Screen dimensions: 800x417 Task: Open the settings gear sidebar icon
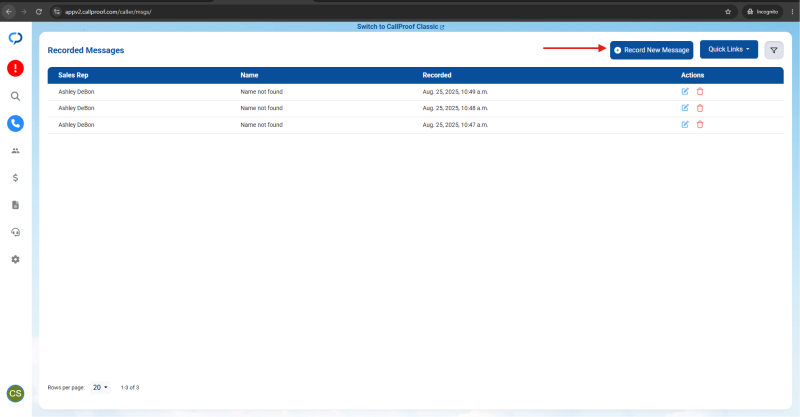[15, 259]
